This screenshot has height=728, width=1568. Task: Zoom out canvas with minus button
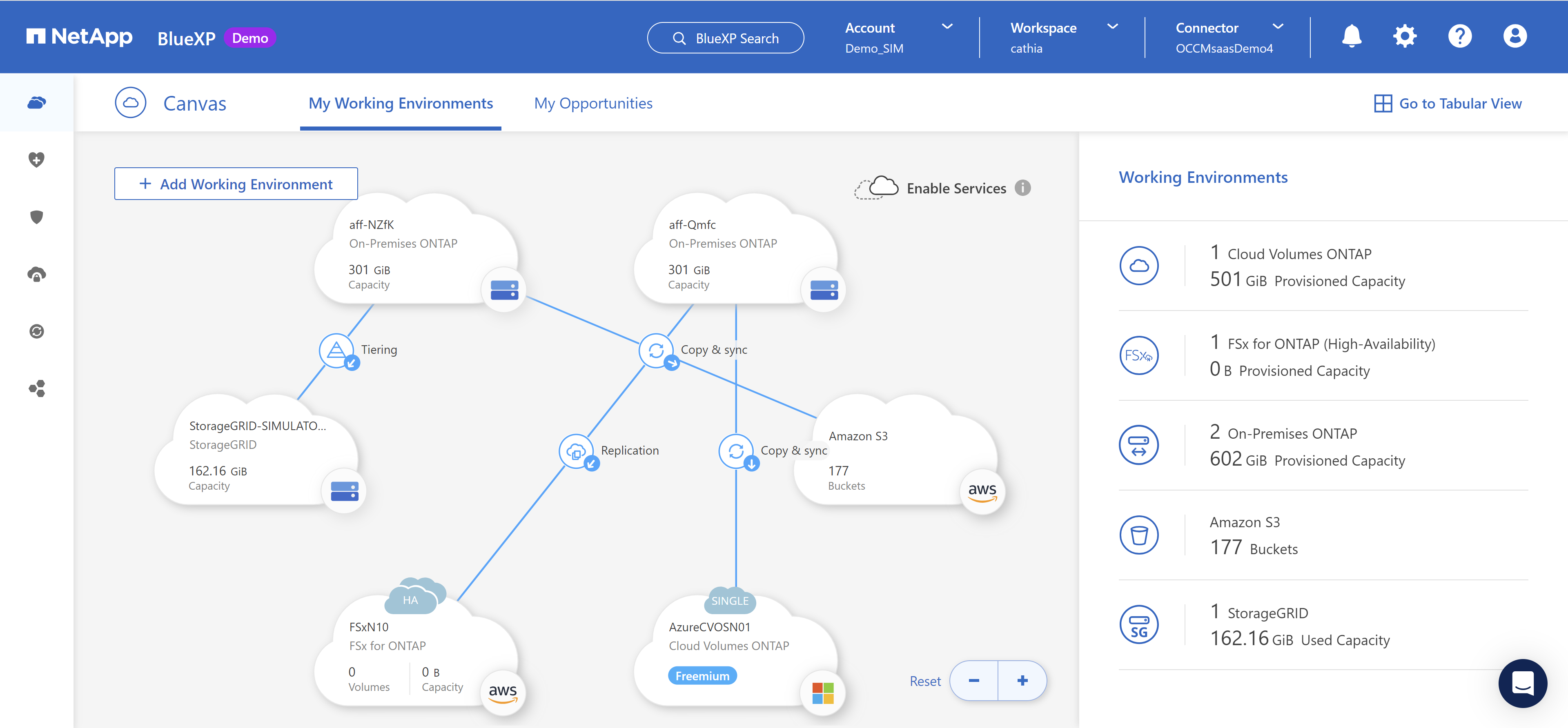coord(974,681)
